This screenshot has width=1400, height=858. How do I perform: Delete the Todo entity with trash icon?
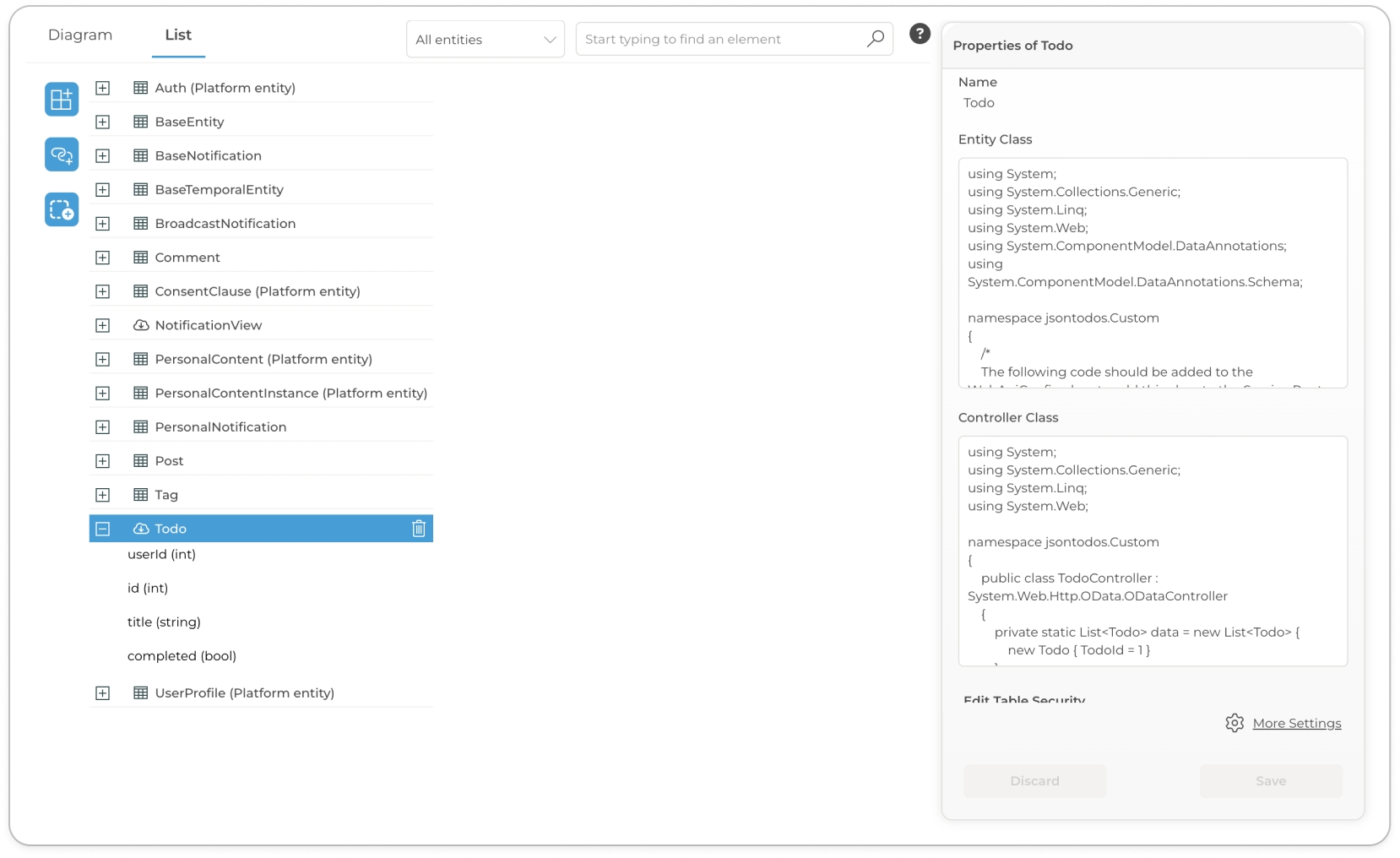(418, 529)
